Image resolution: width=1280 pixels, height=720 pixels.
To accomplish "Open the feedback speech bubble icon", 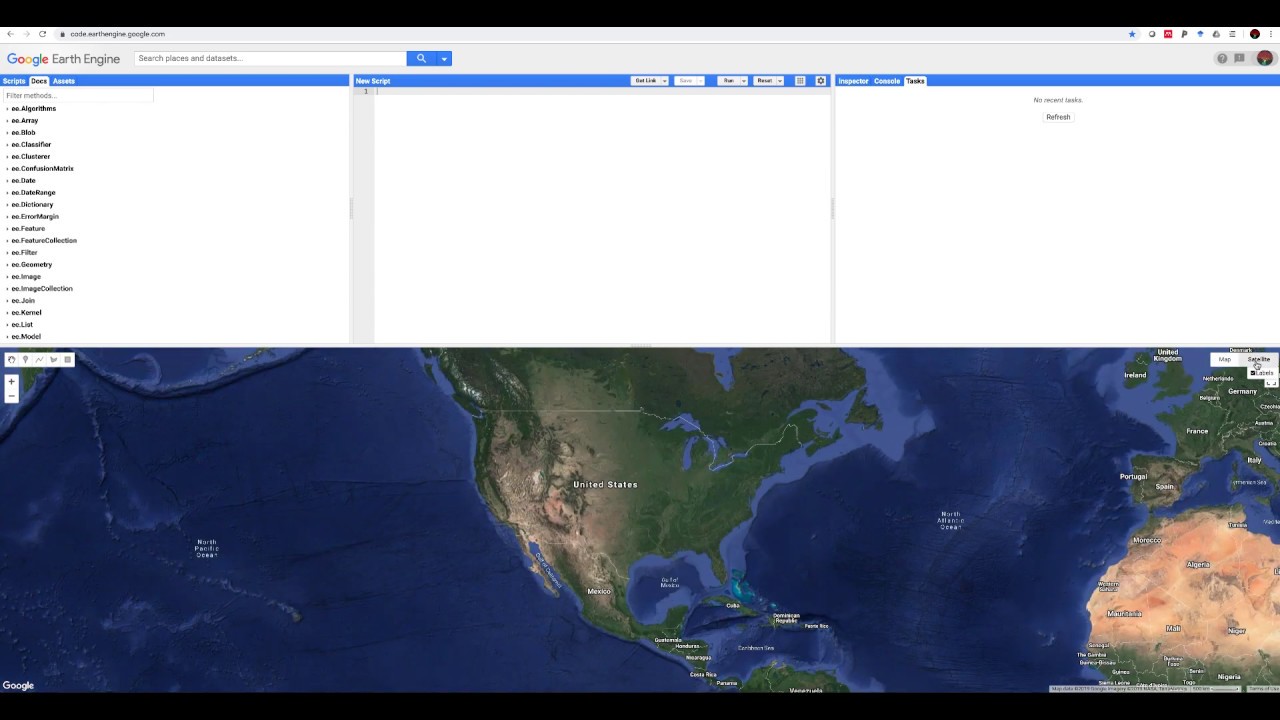I will click(1240, 58).
